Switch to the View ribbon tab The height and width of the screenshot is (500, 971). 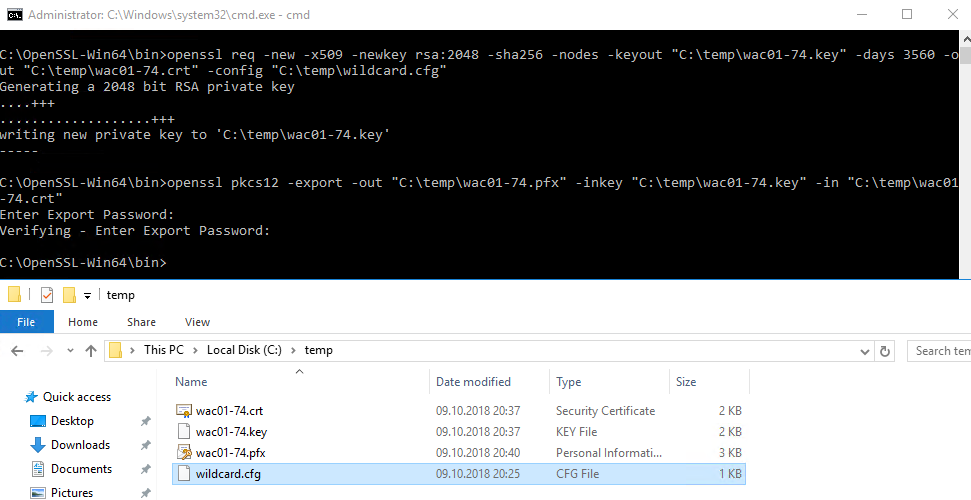coord(197,322)
